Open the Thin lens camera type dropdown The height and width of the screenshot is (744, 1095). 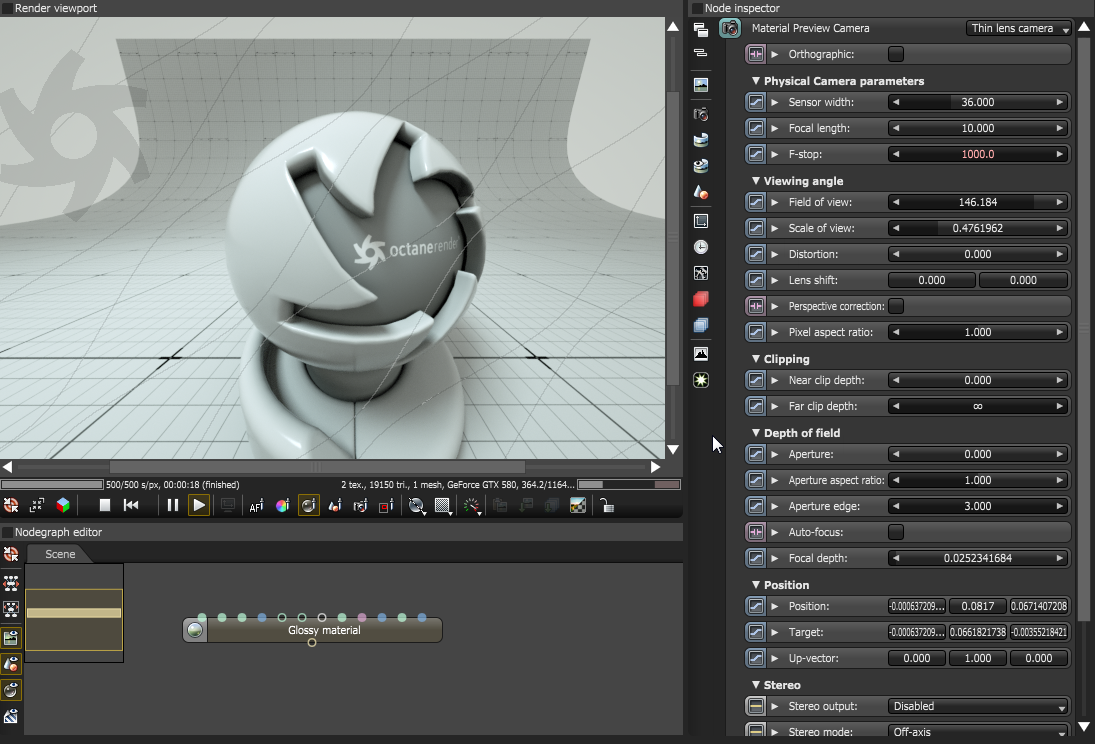click(x=1019, y=28)
